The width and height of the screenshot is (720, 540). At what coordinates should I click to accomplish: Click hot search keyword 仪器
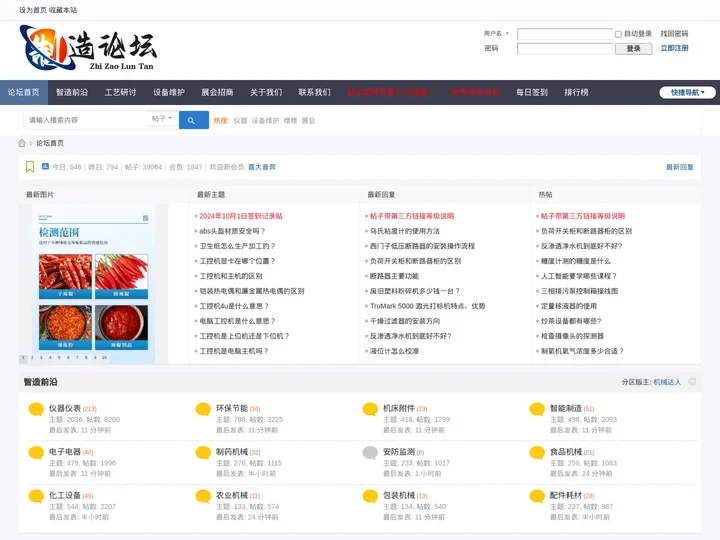(240, 120)
